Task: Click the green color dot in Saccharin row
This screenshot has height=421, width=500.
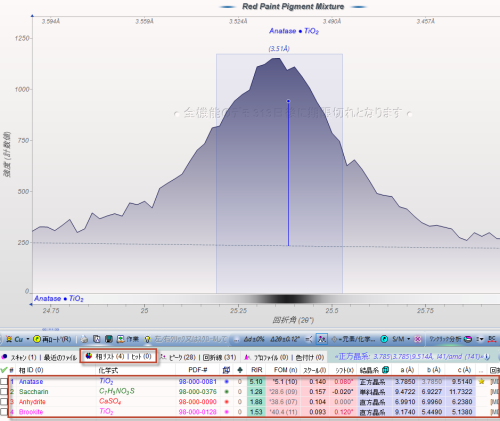Action: click(227, 392)
